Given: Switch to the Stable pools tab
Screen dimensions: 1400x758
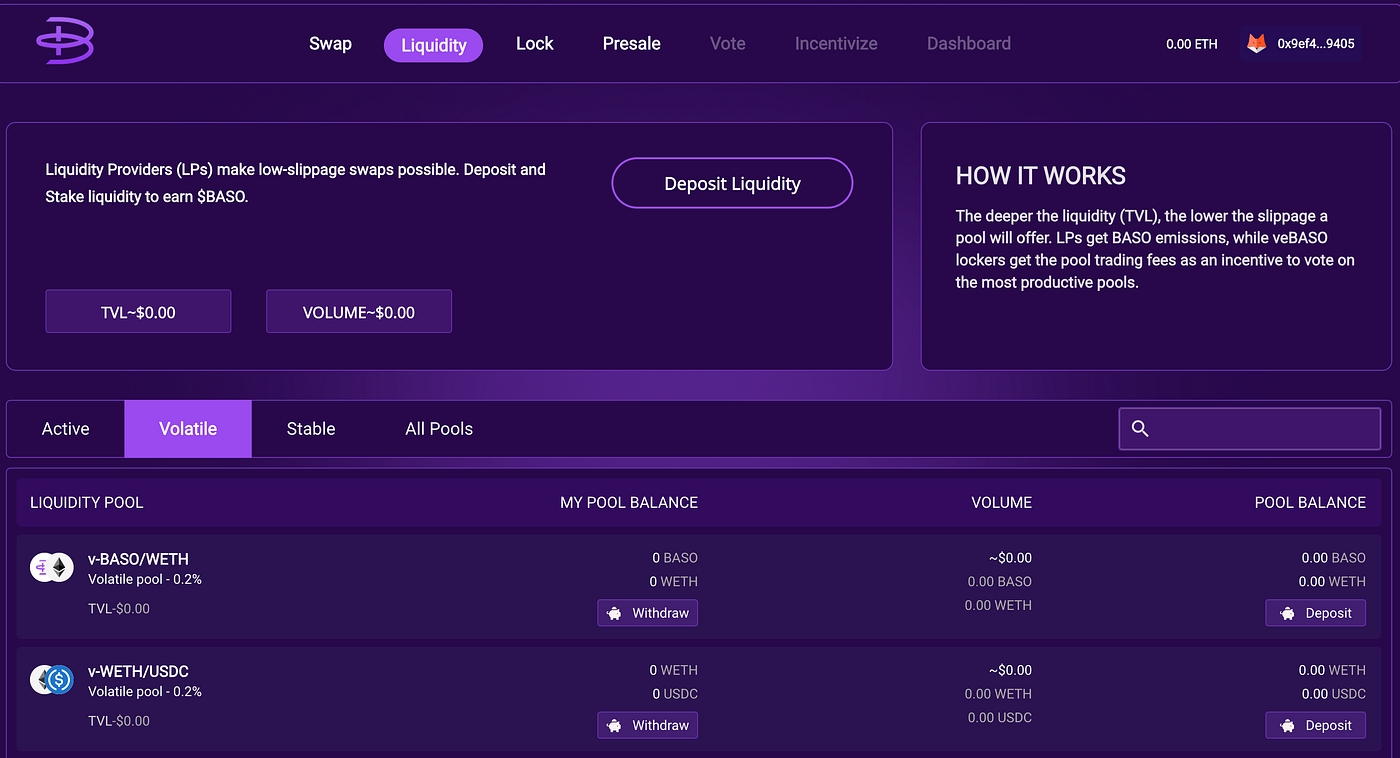Looking at the screenshot, I should coord(311,429).
